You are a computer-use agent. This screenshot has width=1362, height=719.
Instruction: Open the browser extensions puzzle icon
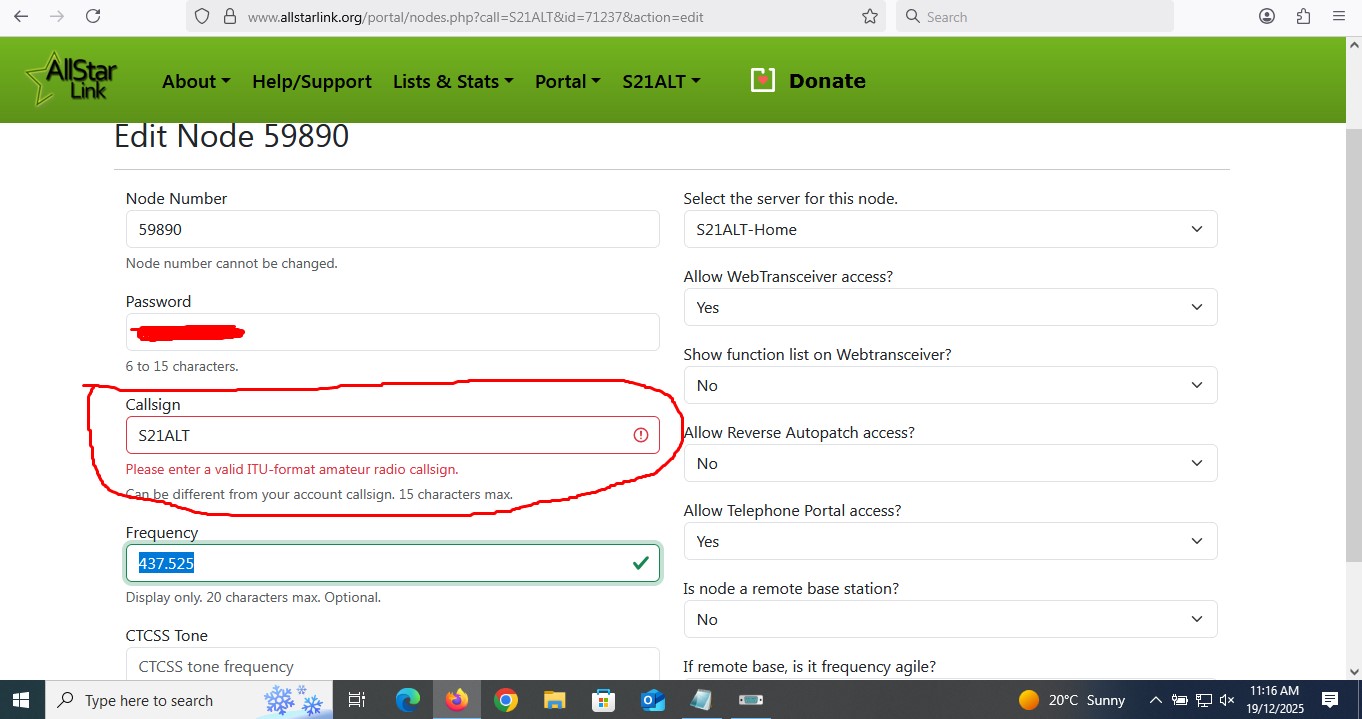pyautogui.click(x=1303, y=16)
